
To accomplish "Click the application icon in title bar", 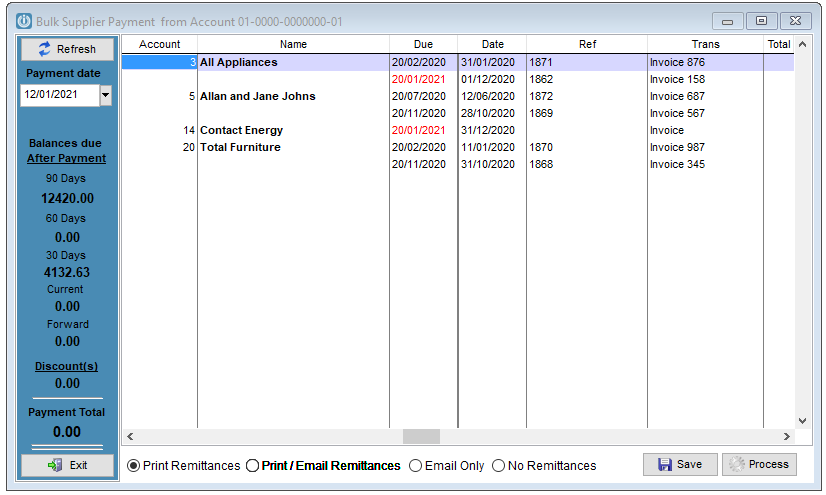I will click(x=24, y=21).
